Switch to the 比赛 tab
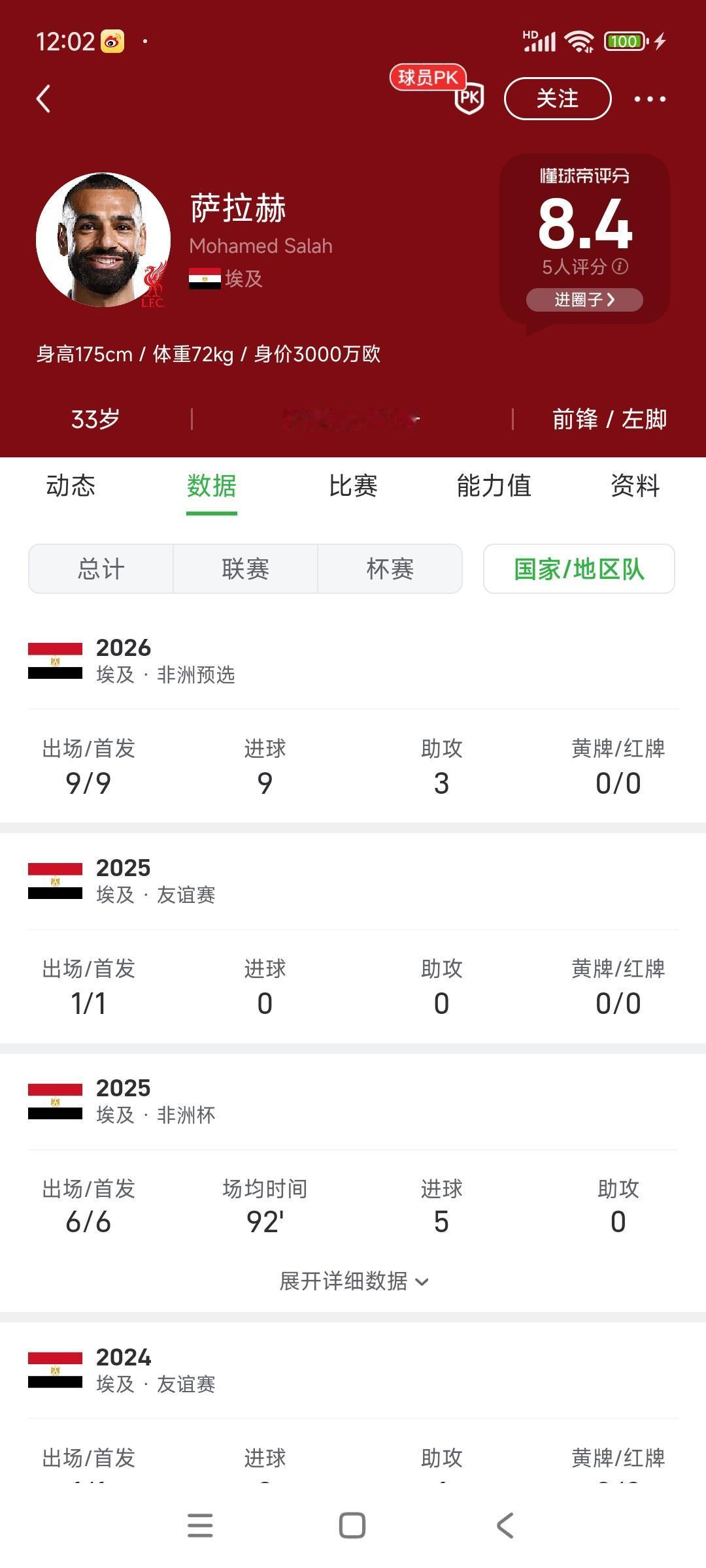706x1568 pixels. click(x=352, y=486)
